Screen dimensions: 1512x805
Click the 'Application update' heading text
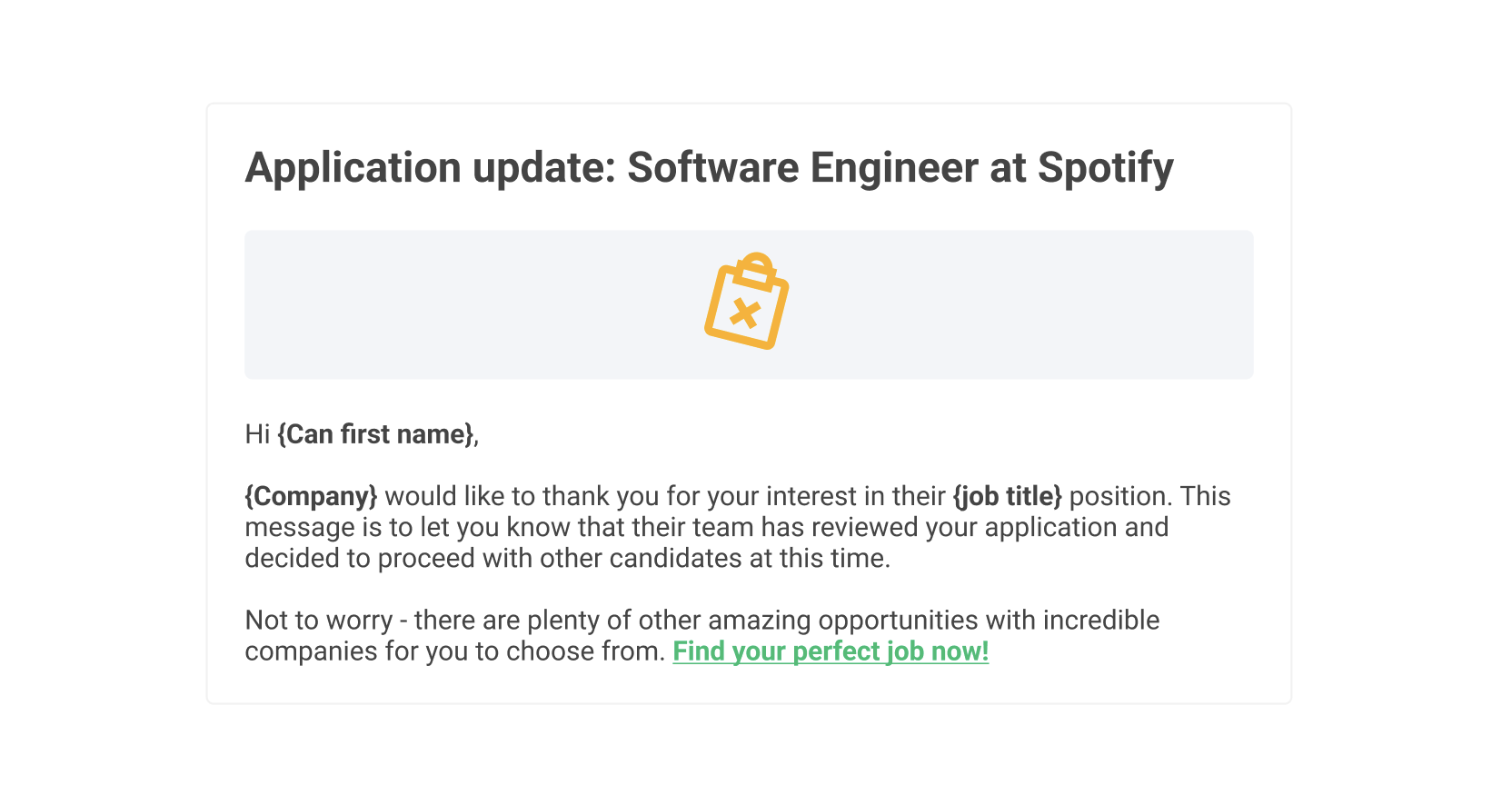(x=431, y=168)
